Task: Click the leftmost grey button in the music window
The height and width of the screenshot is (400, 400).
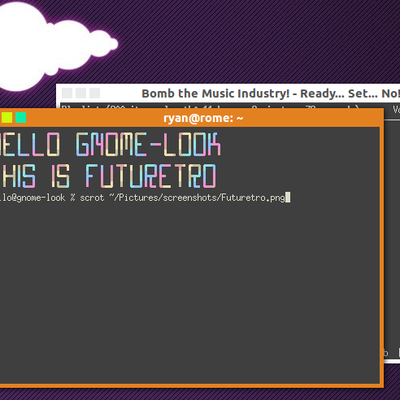Action: 67,93
